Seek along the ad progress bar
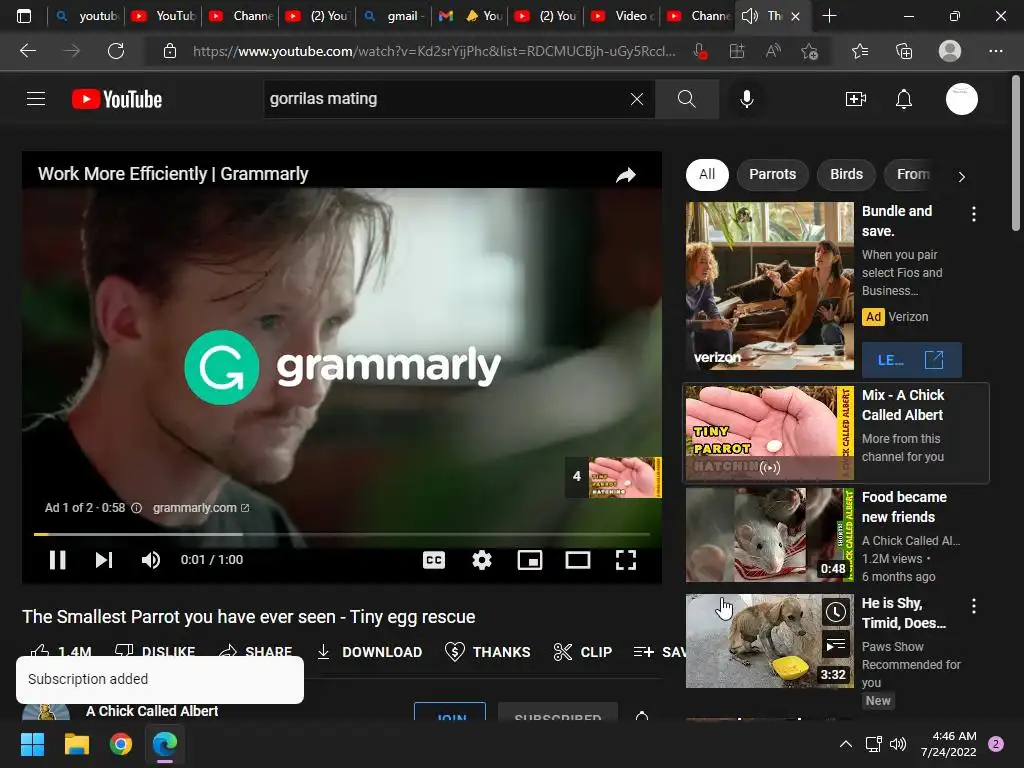The image size is (1024, 768). [342, 534]
